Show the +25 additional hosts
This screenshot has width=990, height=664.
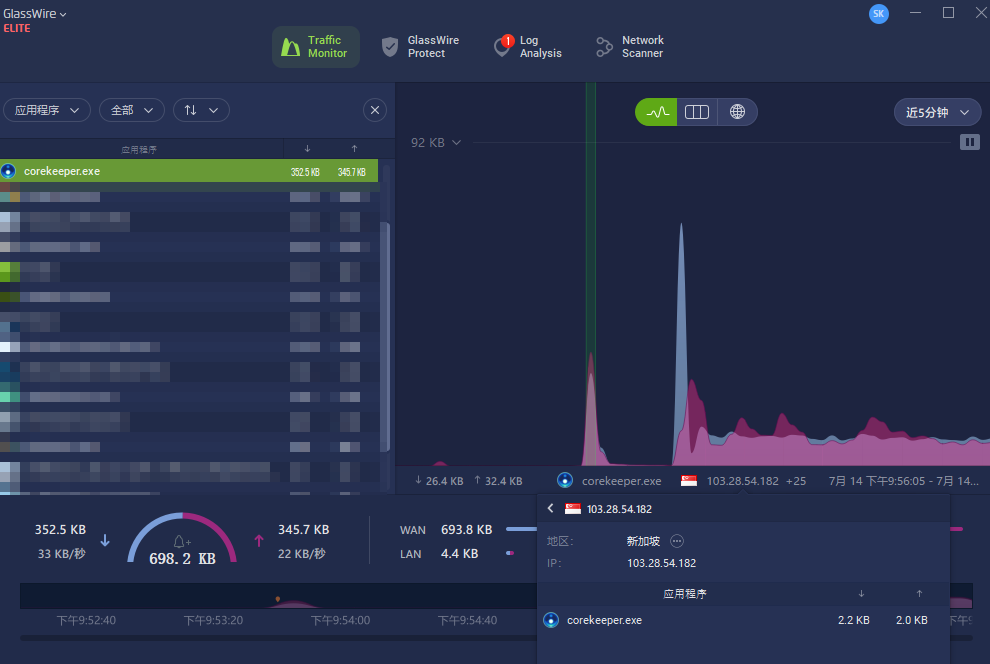pos(796,481)
